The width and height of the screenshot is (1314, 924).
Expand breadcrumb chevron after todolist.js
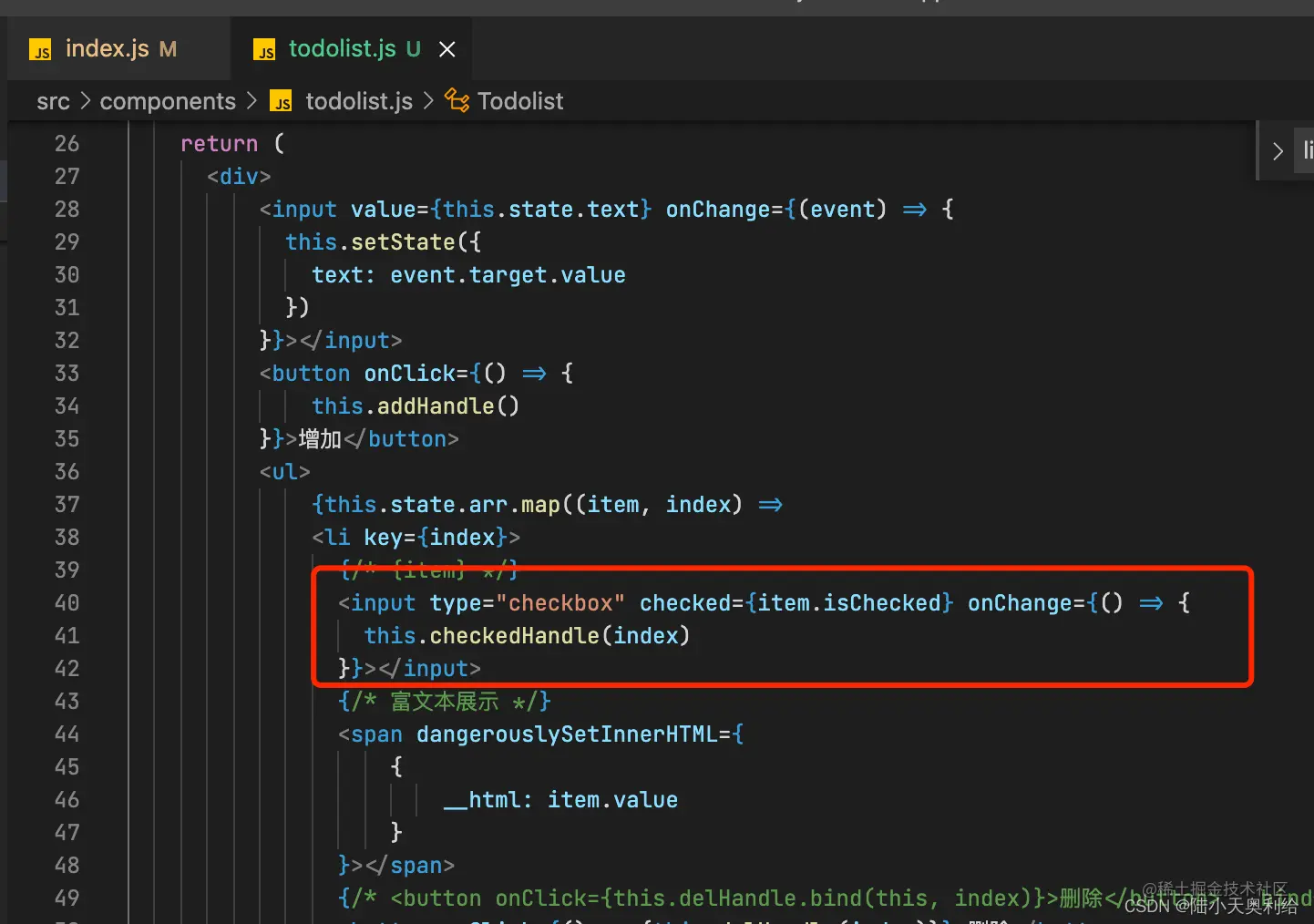[x=428, y=101]
